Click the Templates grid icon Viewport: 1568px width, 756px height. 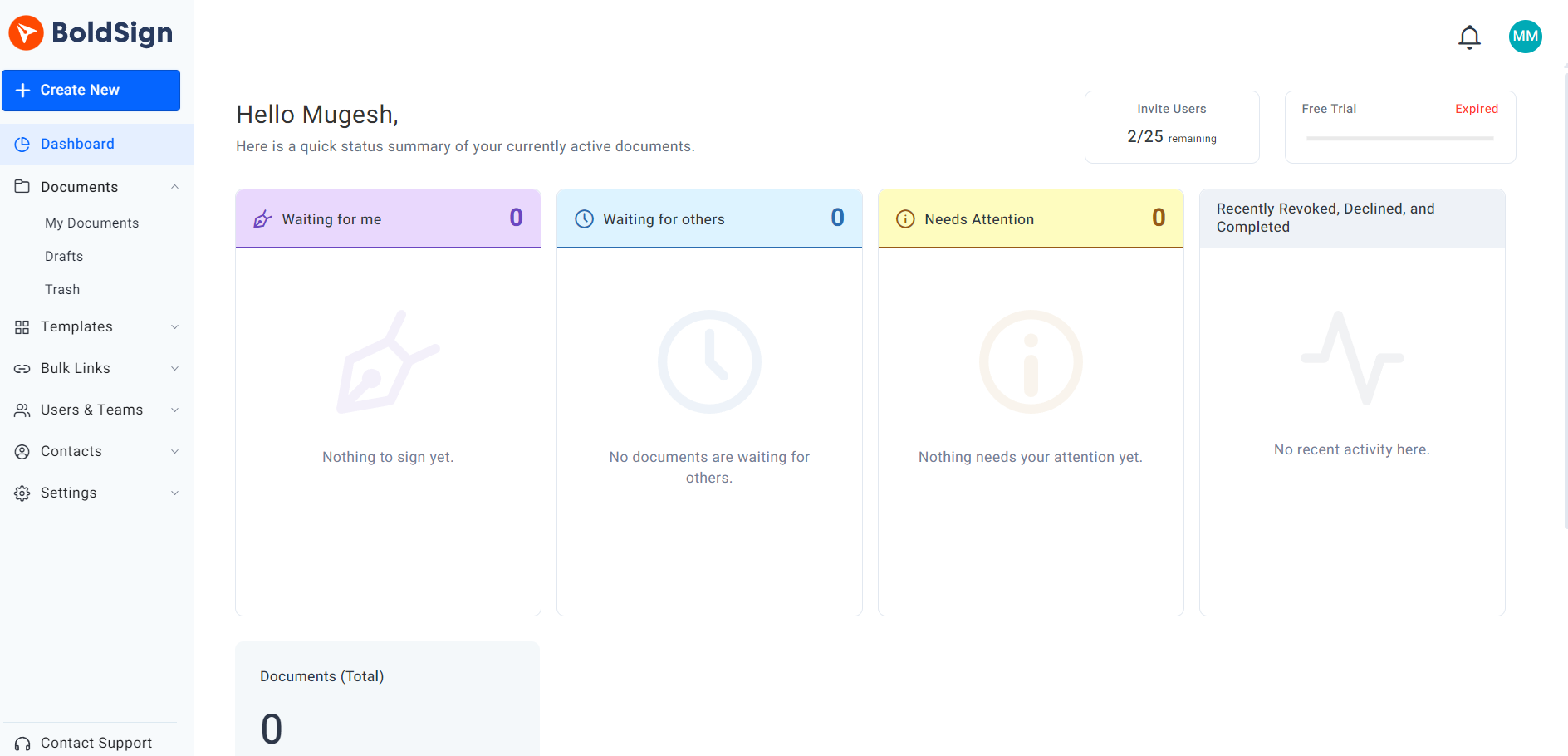22,326
